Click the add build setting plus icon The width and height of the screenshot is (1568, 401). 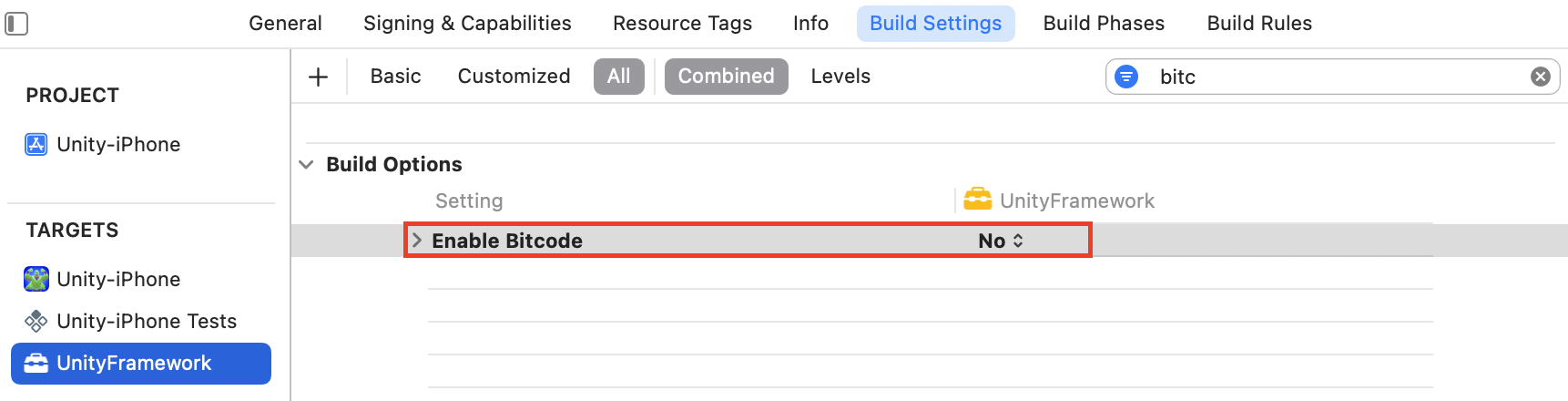tap(318, 77)
